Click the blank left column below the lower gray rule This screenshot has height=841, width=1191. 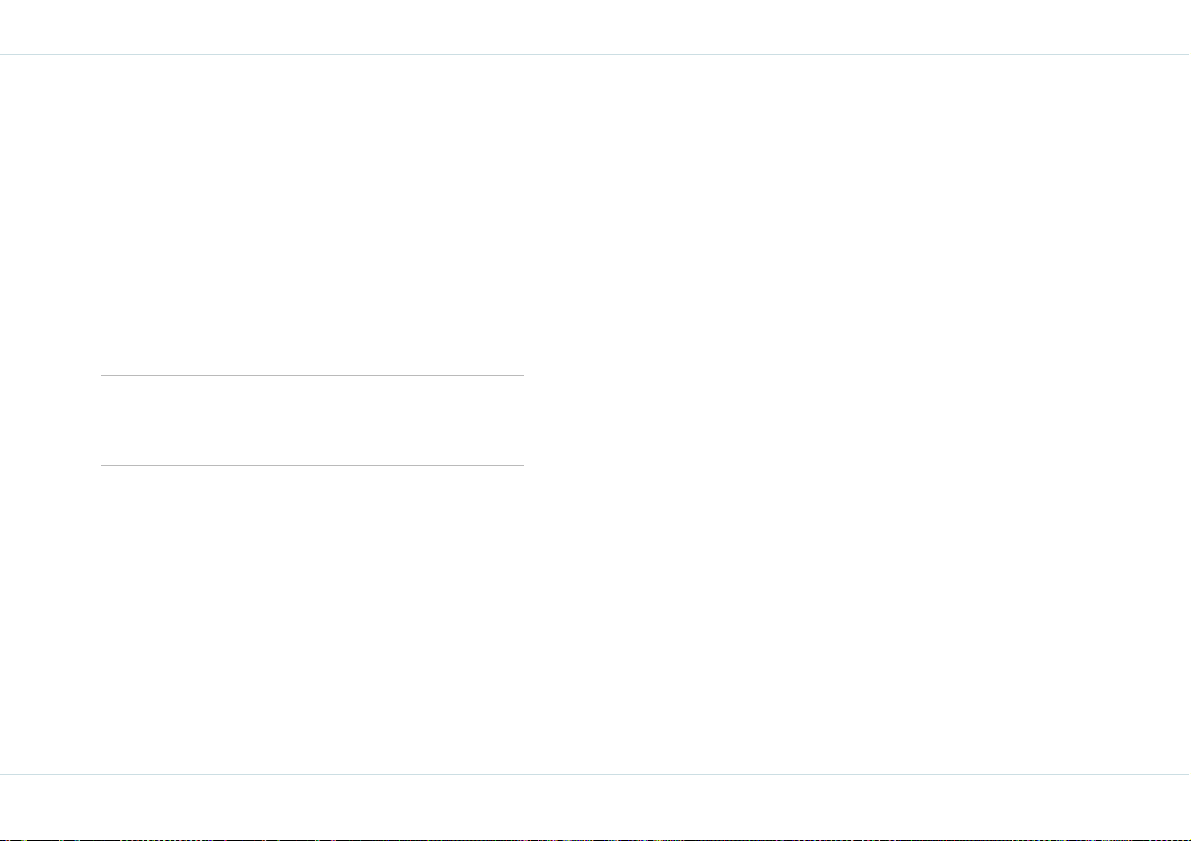312,619
